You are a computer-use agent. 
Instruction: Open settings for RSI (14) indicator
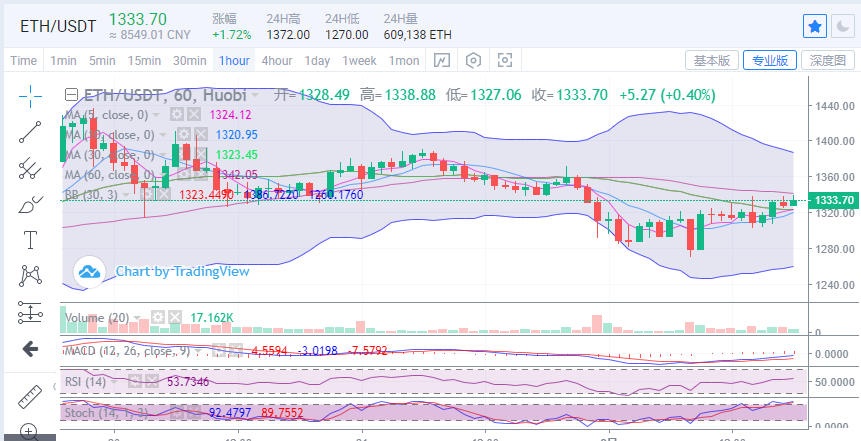[x=135, y=382]
